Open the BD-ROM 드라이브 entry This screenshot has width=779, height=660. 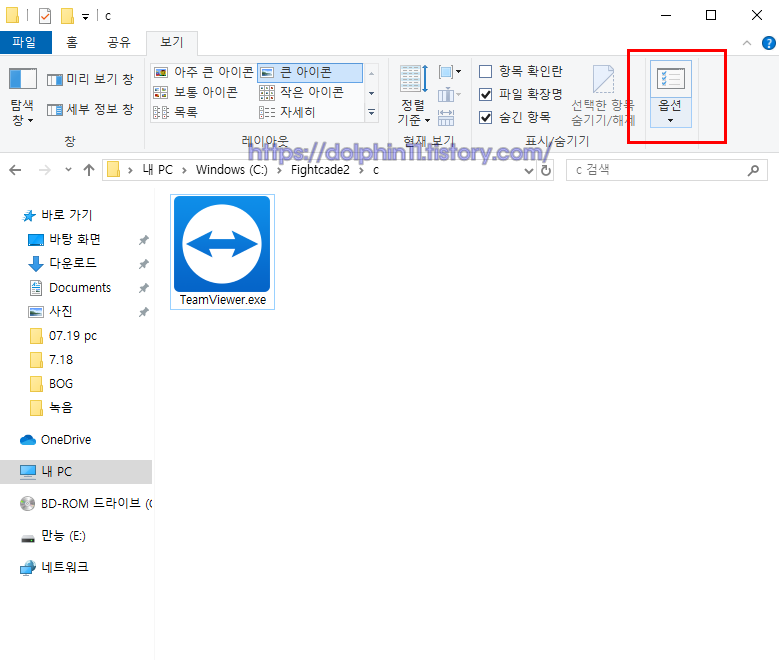point(87,503)
